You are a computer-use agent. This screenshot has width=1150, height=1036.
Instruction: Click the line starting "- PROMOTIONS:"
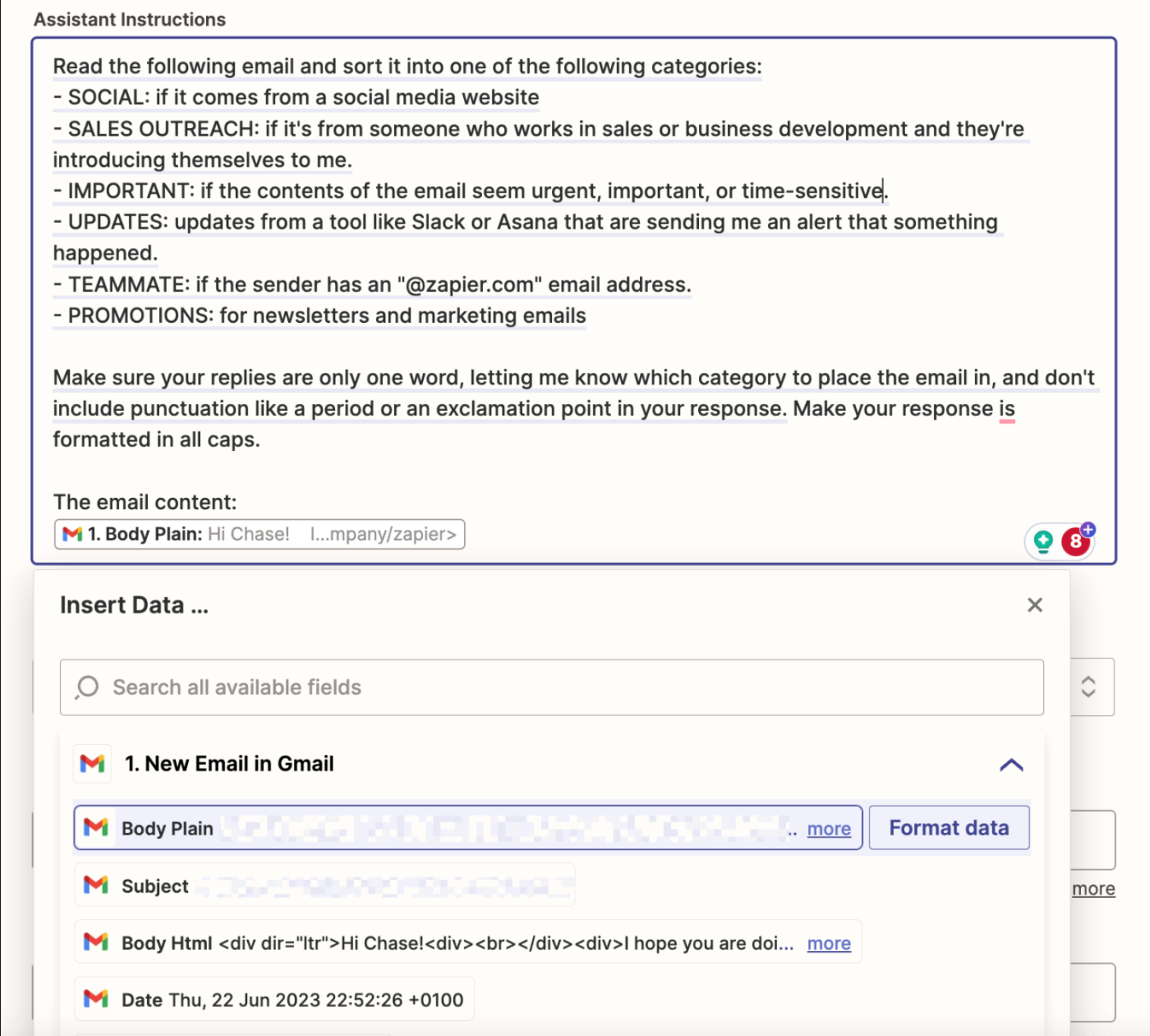click(x=319, y=315)
